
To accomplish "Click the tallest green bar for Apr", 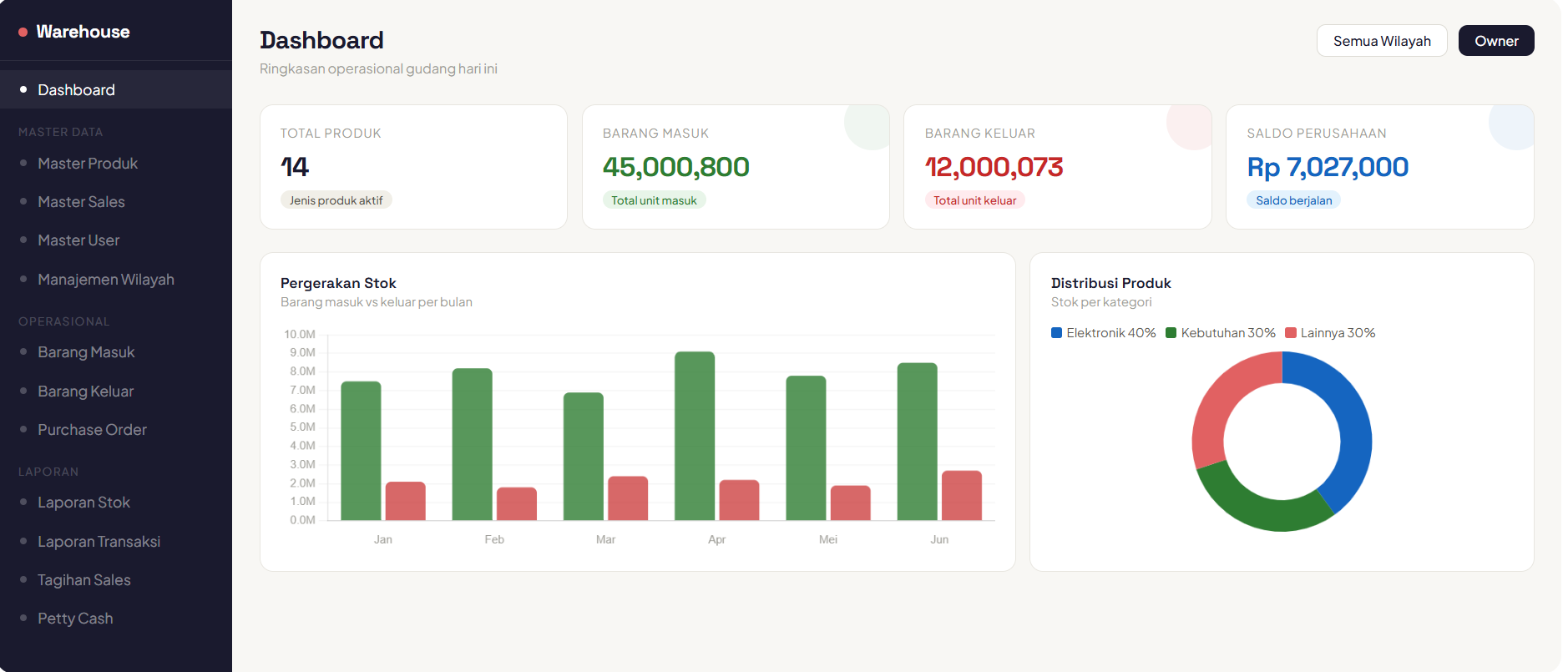I will 695,436.
